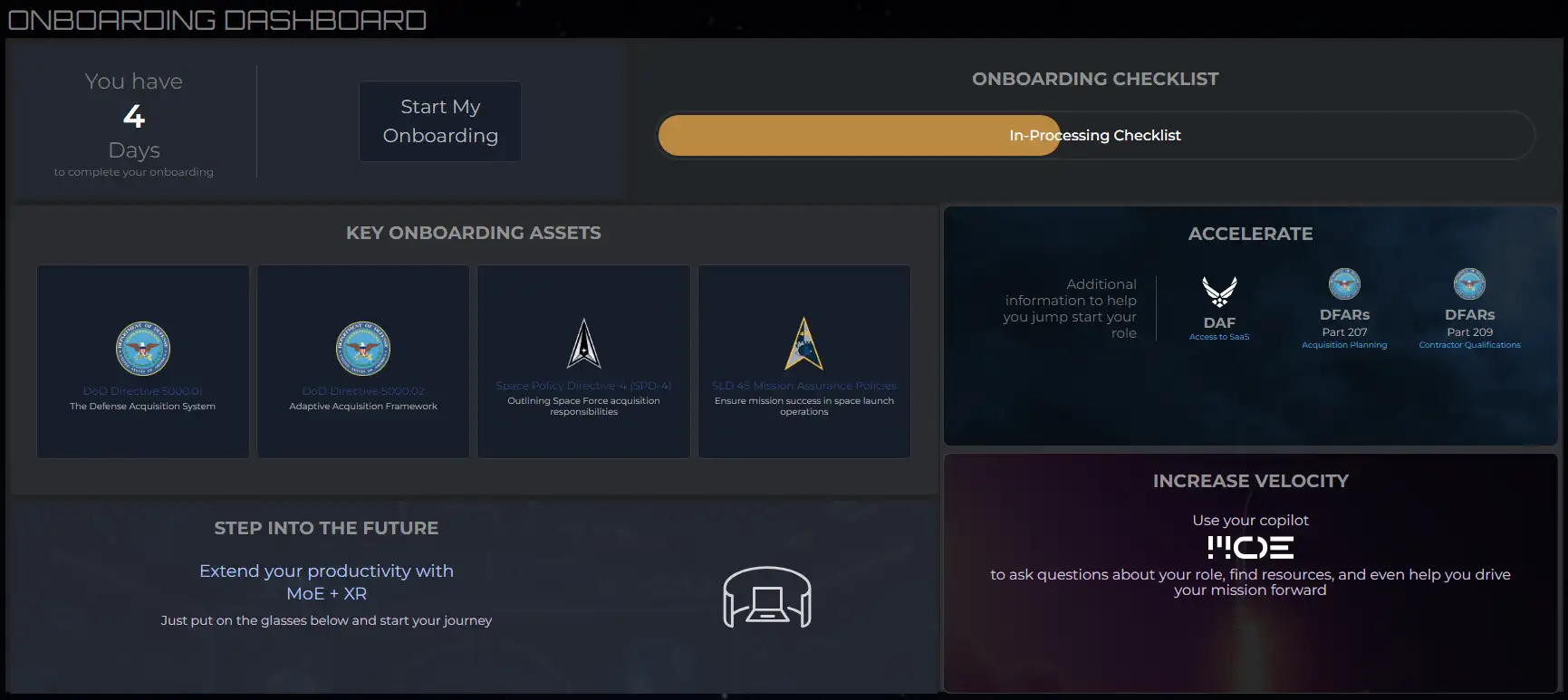Click 'The Defense Acquisition System' text
Image resolution: width=1568 pixels, height=700 pixels.
pyautogui.click(x=143, y=407)
